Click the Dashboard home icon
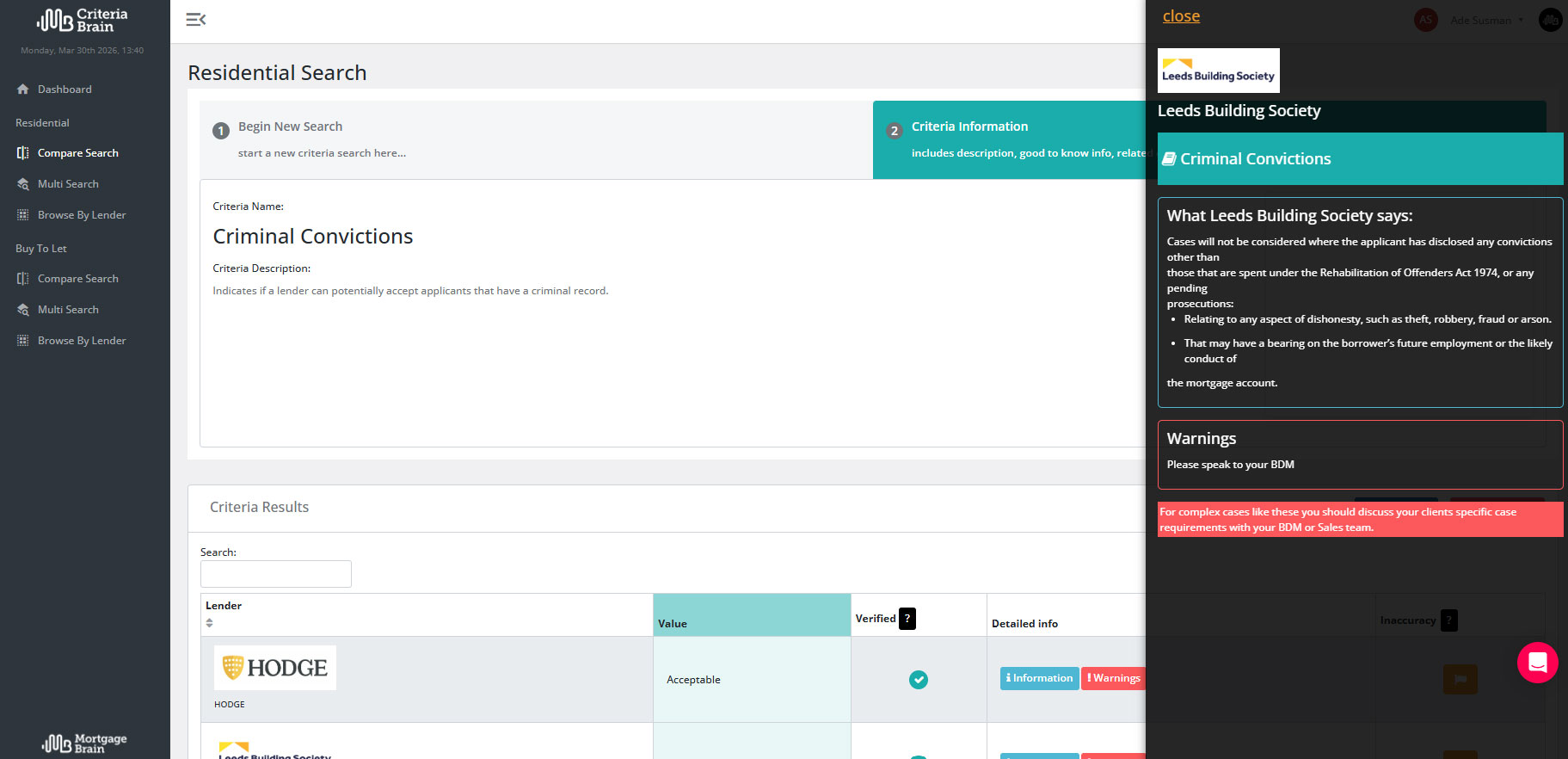The height and width of the screenshot is (759, 1568). coord(23,89)
